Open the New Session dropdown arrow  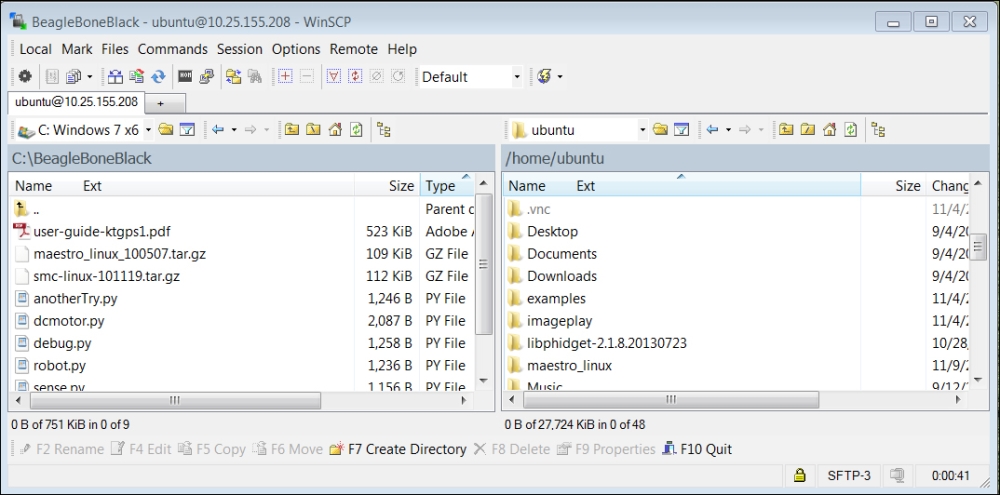tap(560, 77)
